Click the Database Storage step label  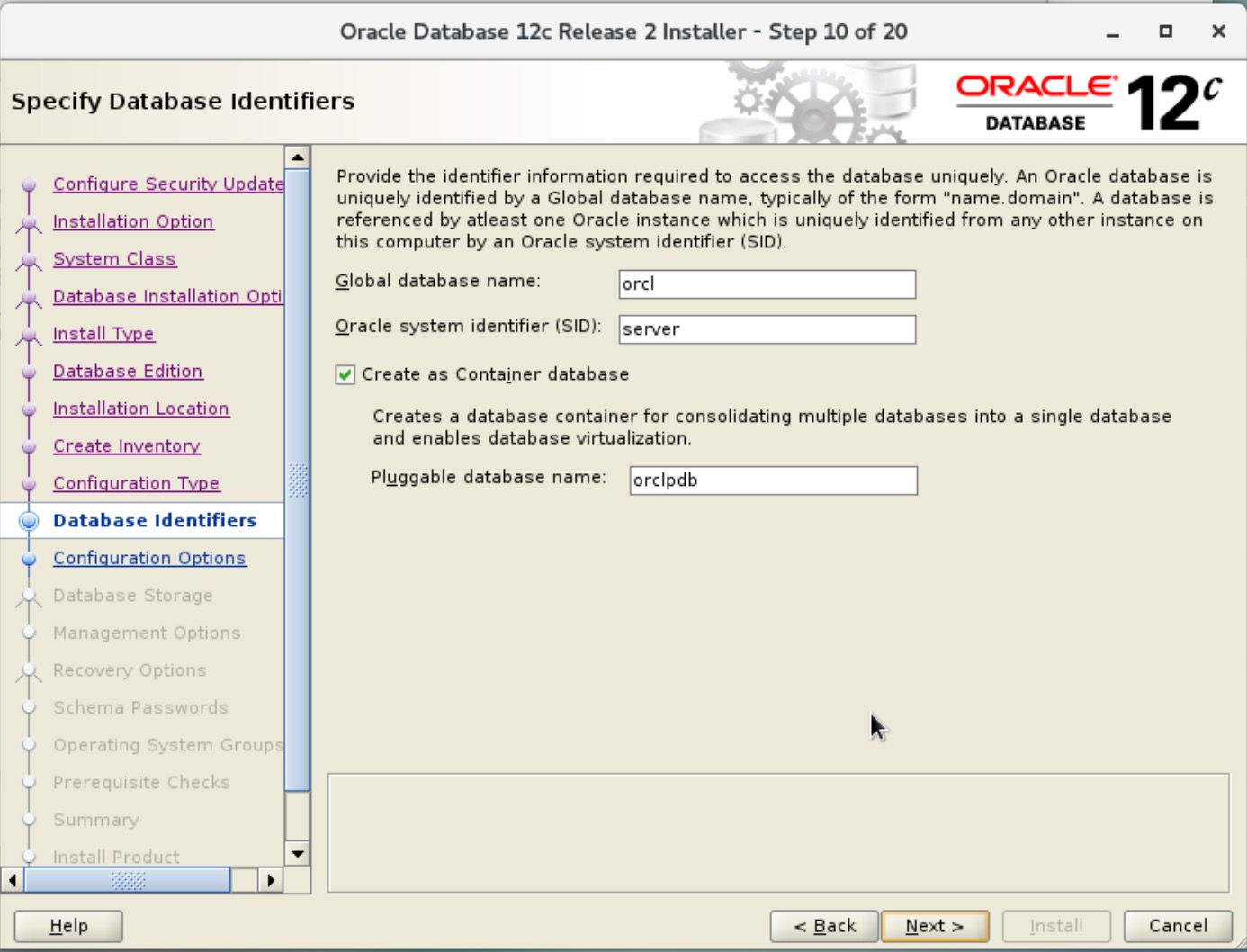[133, 596]
